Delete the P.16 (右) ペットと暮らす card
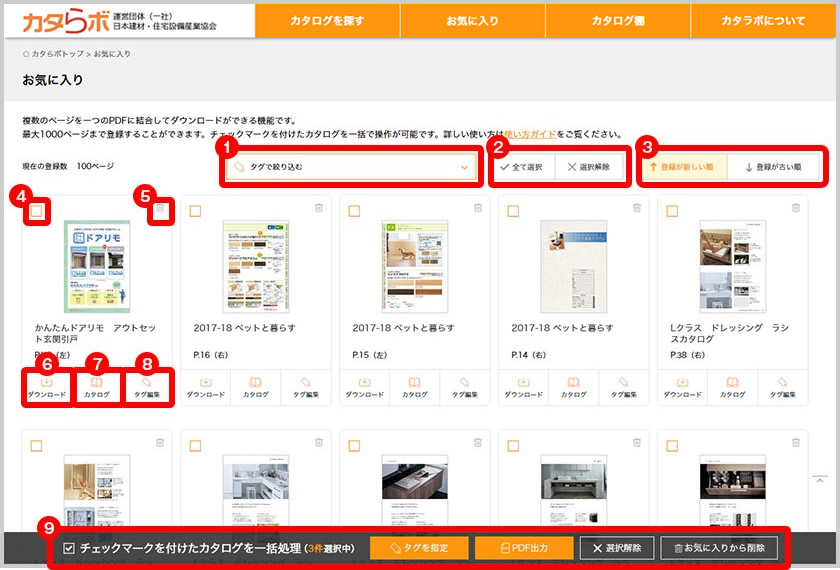 (318, 208)
